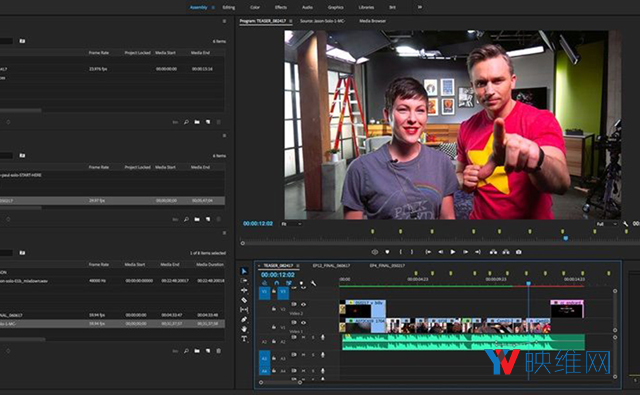Hide Video 1 track output eye
The width and height of the screenshot is (640, 395).
[x=303, y=322]
